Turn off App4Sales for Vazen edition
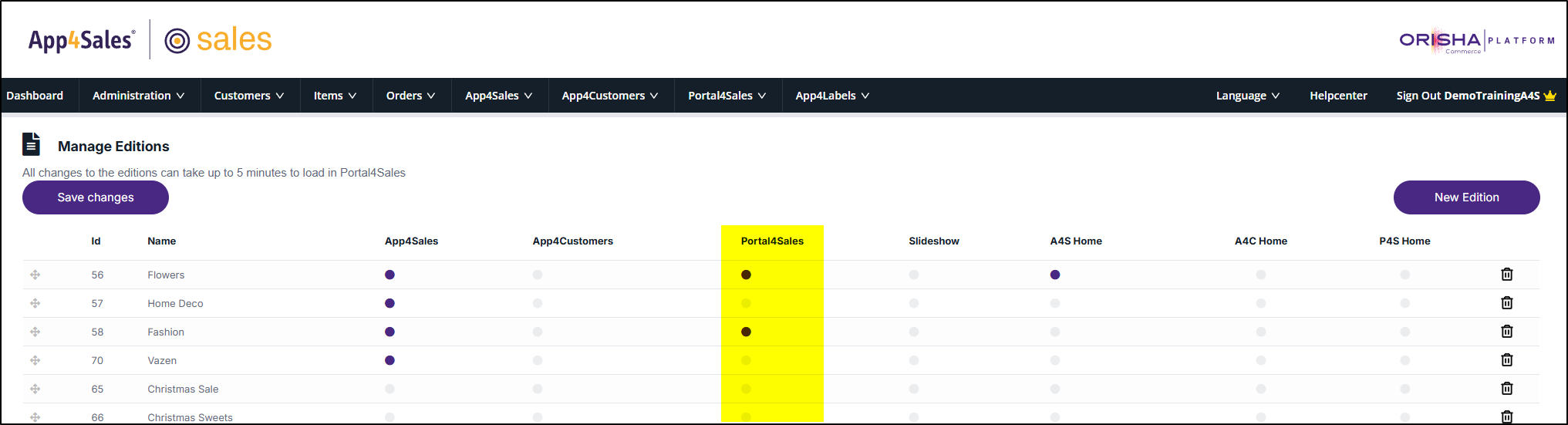1568x425 pixels. (x=389, y=360)
